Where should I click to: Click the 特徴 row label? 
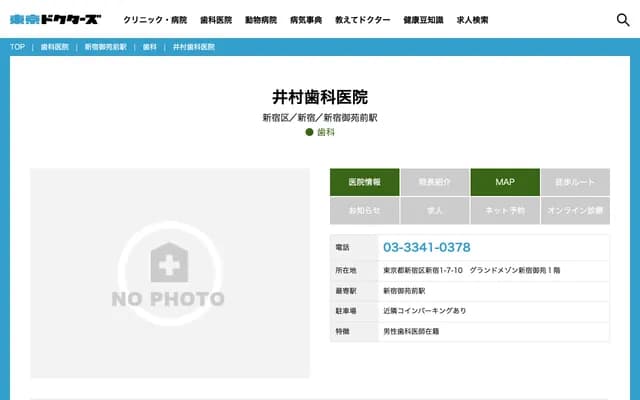342,331
